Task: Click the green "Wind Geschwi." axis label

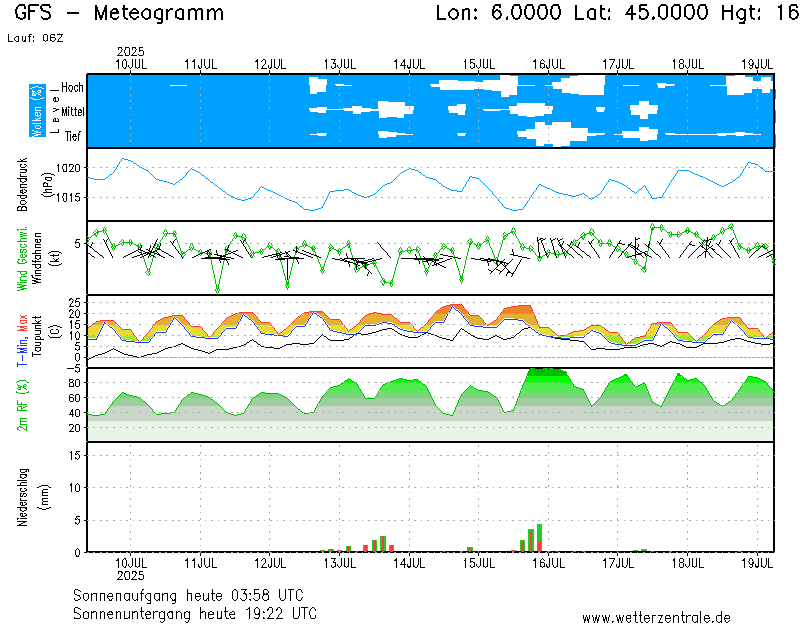Action: (x=22, y=259)
